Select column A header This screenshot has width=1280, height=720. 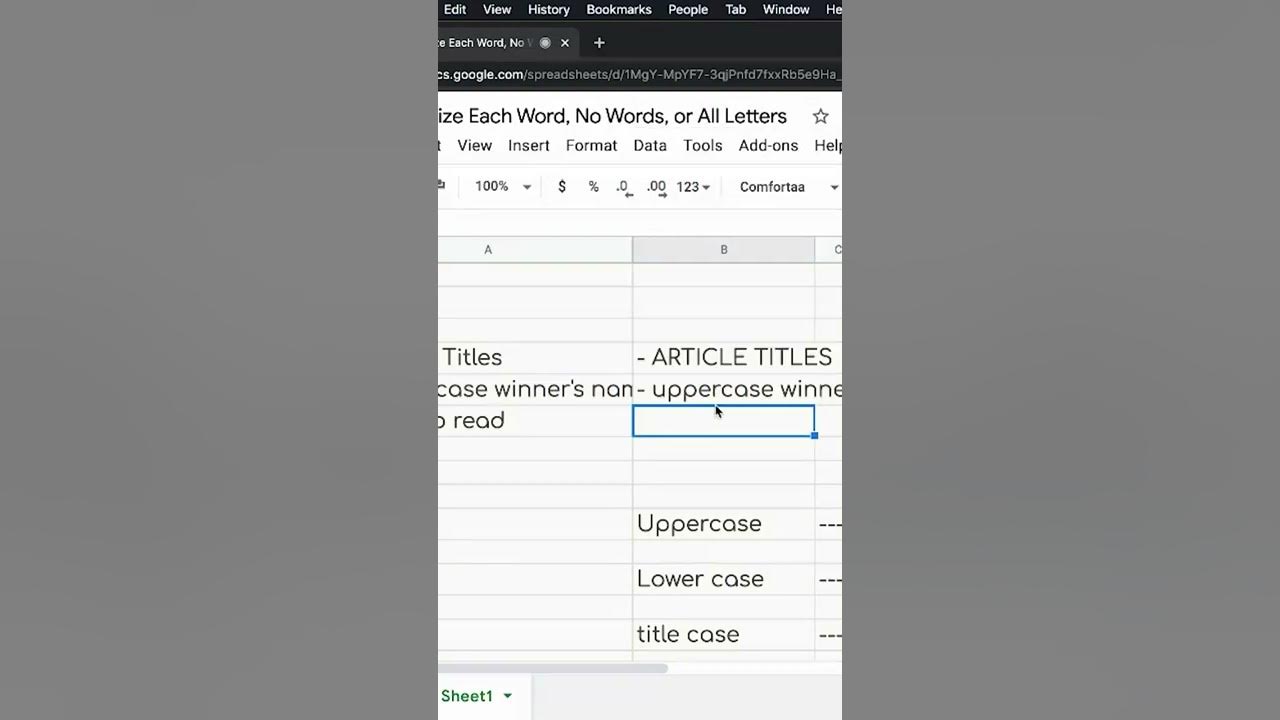click(x=535, y=250)
